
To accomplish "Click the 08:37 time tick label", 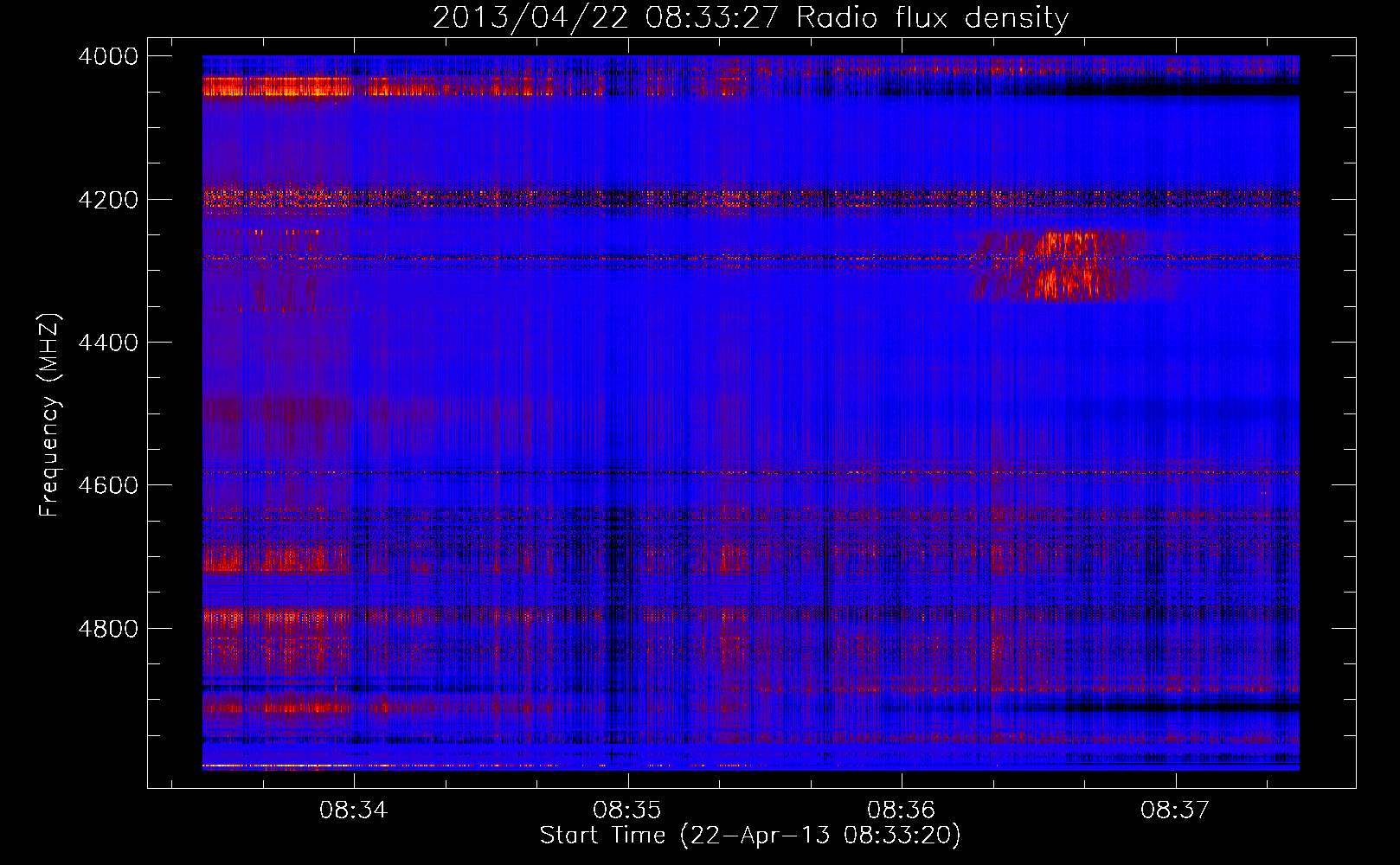I will 1174,811.
